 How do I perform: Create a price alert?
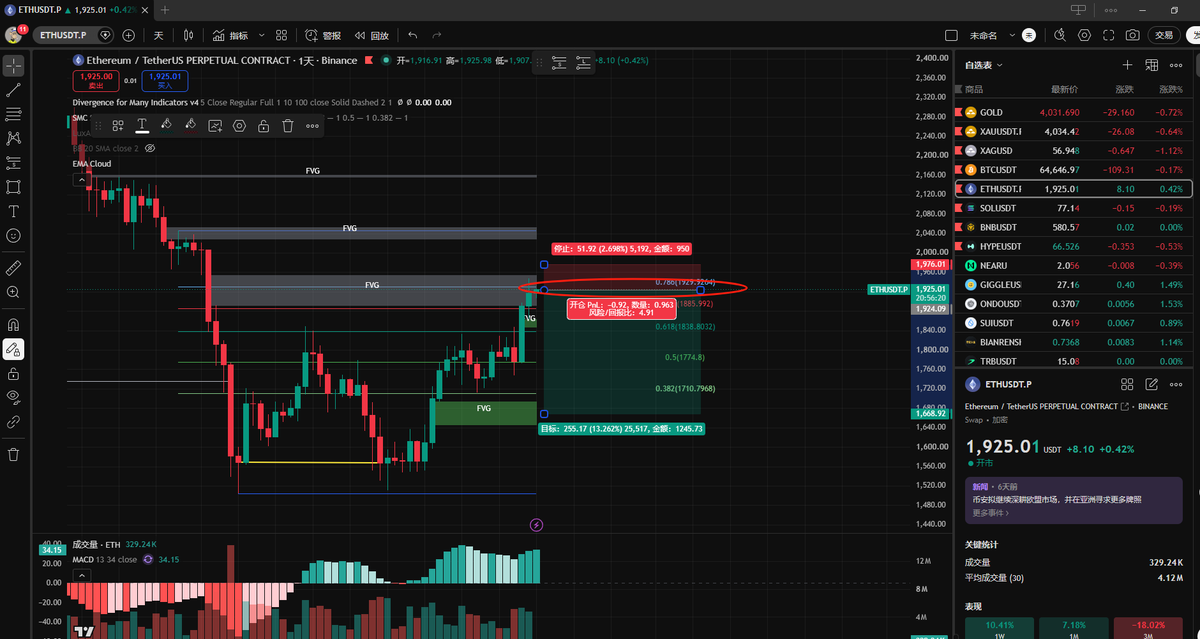tap(324, 35)
